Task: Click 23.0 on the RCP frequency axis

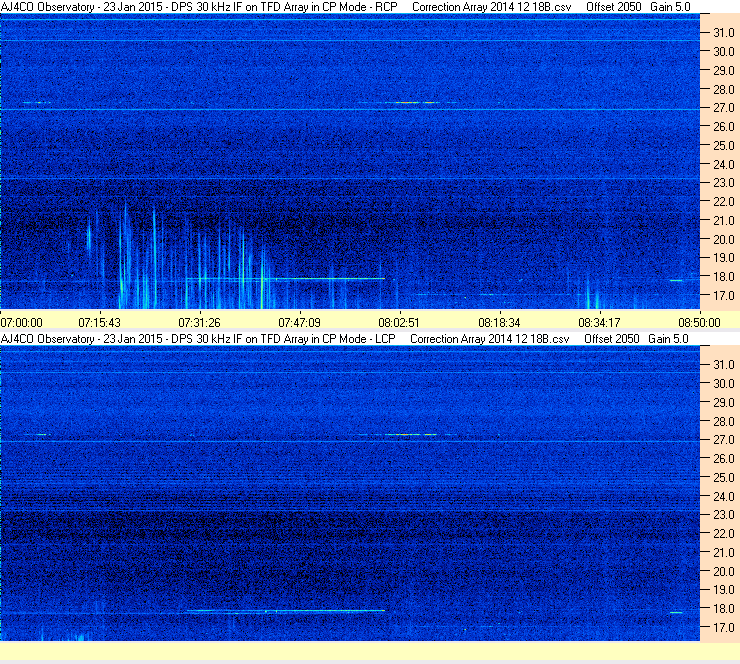Action: 723,183
